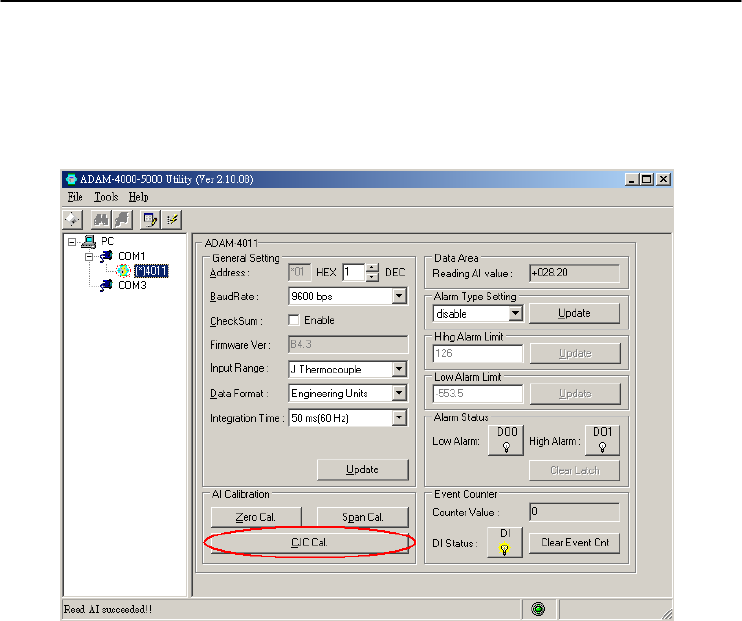Open the terminal toolbar icon with pencil
The width and height of the screenshot is (742, 621).
[150, 220]
